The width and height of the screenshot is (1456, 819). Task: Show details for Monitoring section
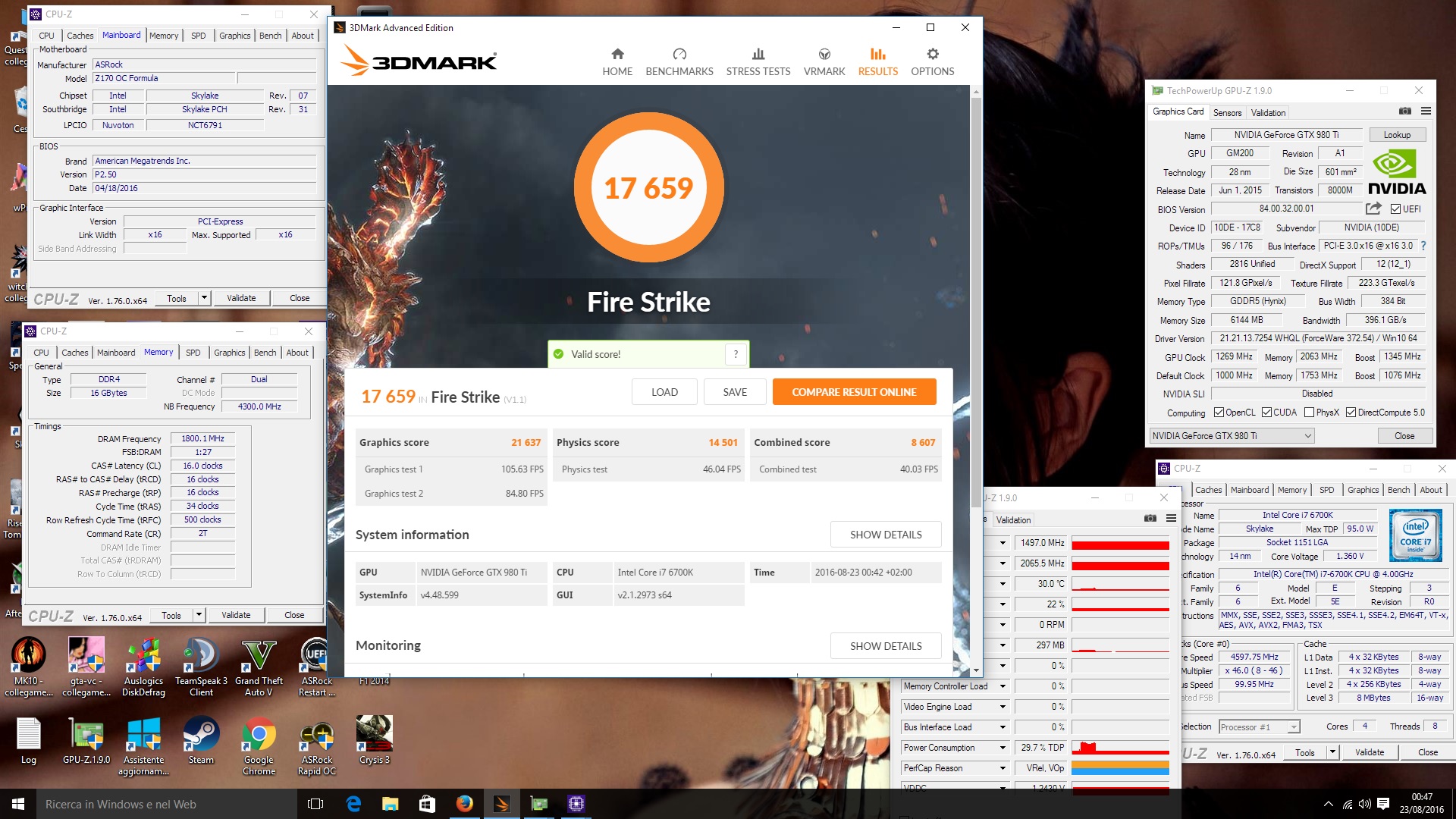(x=886, y=646)
